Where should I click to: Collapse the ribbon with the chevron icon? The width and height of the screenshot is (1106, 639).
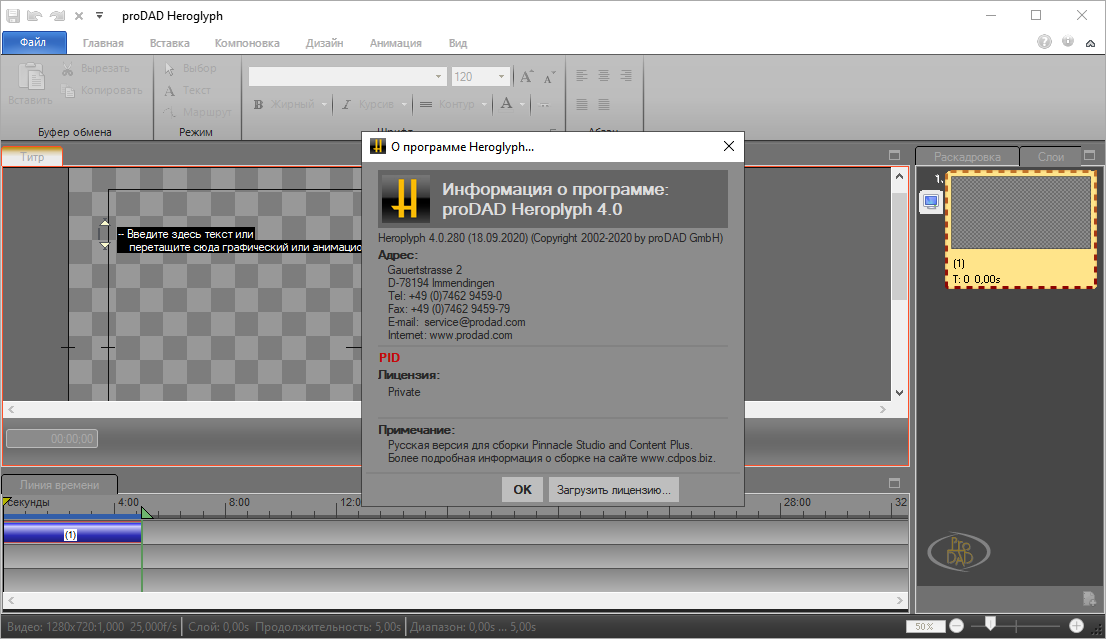1090,43
